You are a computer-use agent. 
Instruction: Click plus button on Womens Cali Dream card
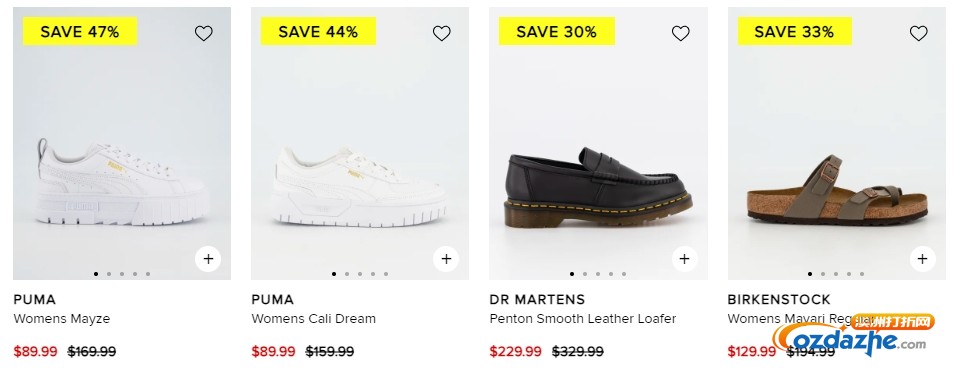(x=446, y=259)
